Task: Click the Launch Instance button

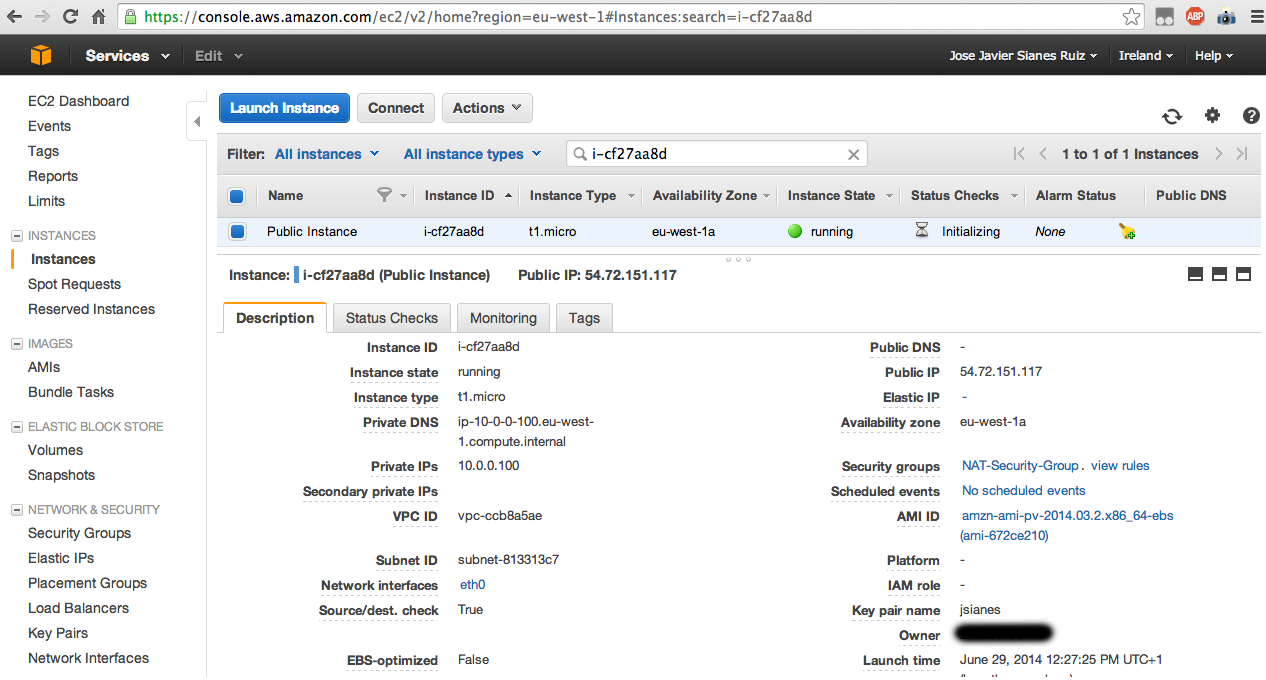Action: (x=284, y=108)
